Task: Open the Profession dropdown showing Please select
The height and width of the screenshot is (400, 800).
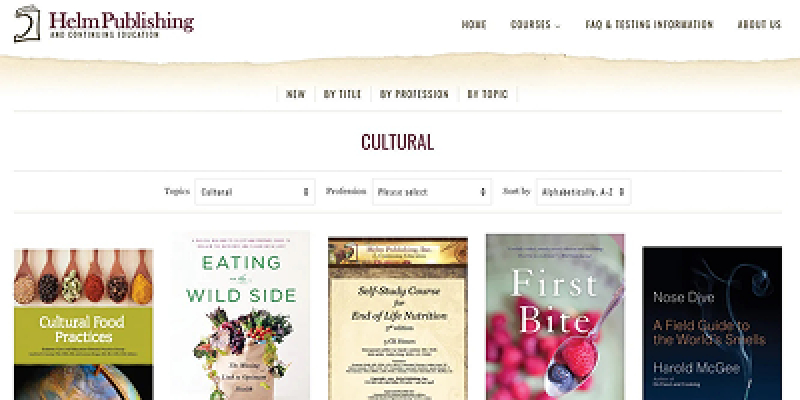Action: coord(432,192)
